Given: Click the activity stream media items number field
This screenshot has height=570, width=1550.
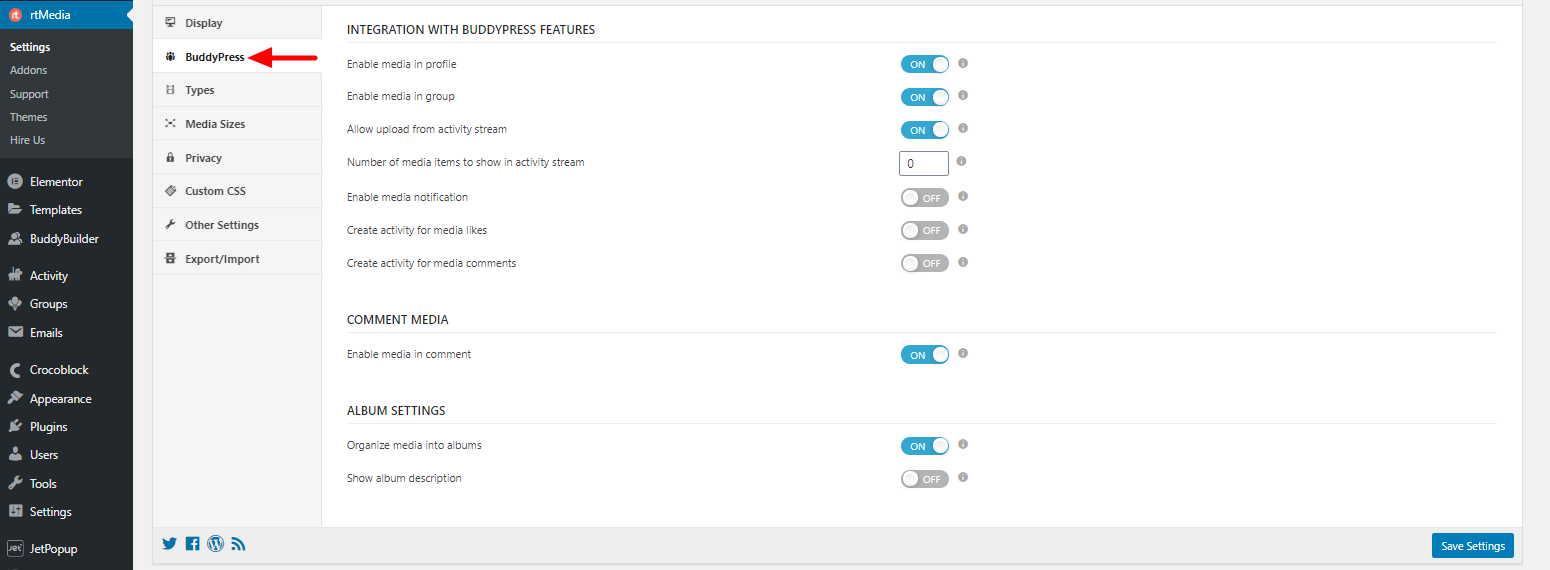Looking at the screenshot, I should tap(923, 163).
